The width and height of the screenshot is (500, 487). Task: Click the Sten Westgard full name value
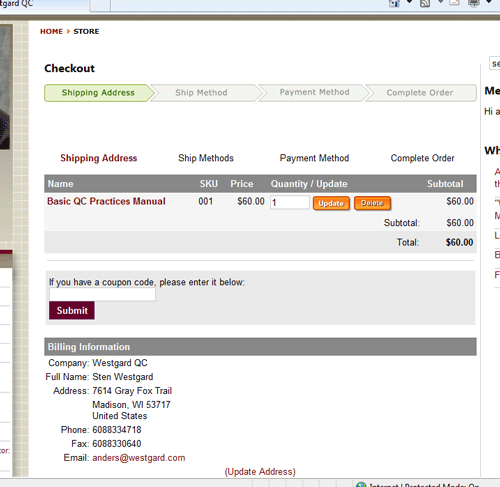pos(123,377)
